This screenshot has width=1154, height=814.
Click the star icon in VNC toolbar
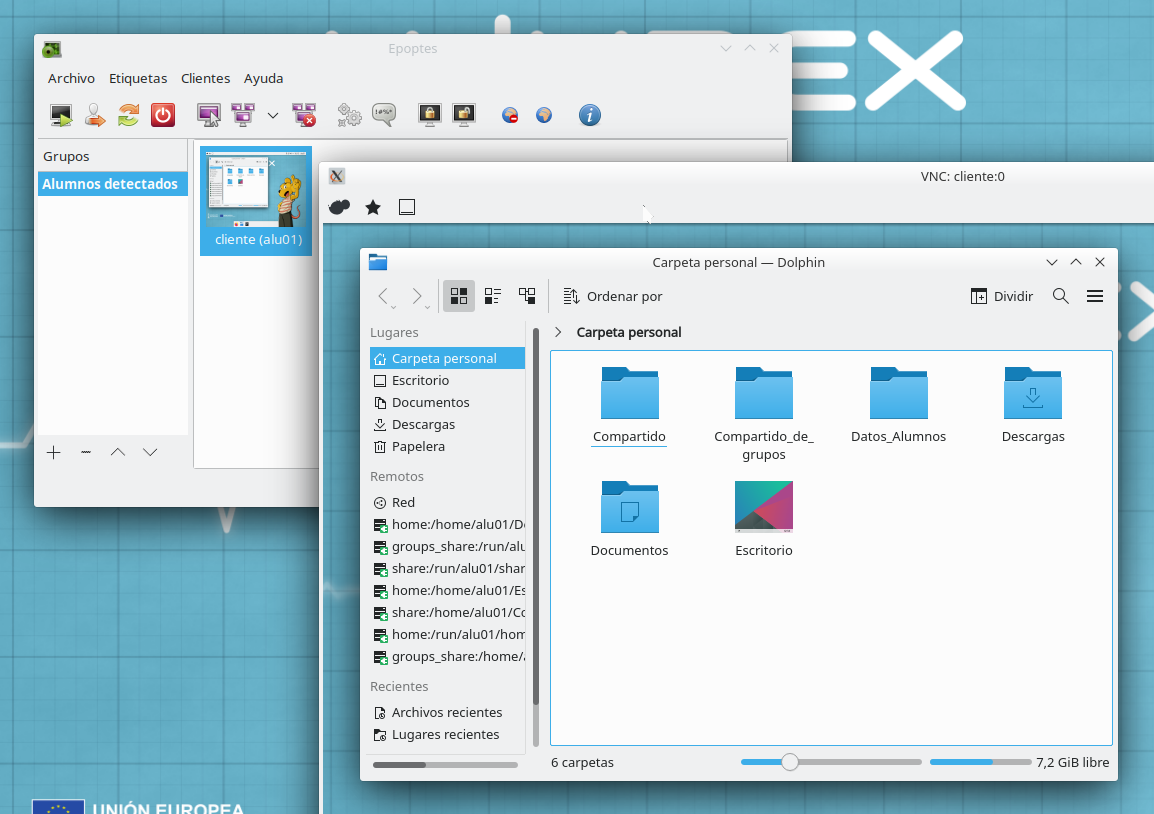point(373,207)
